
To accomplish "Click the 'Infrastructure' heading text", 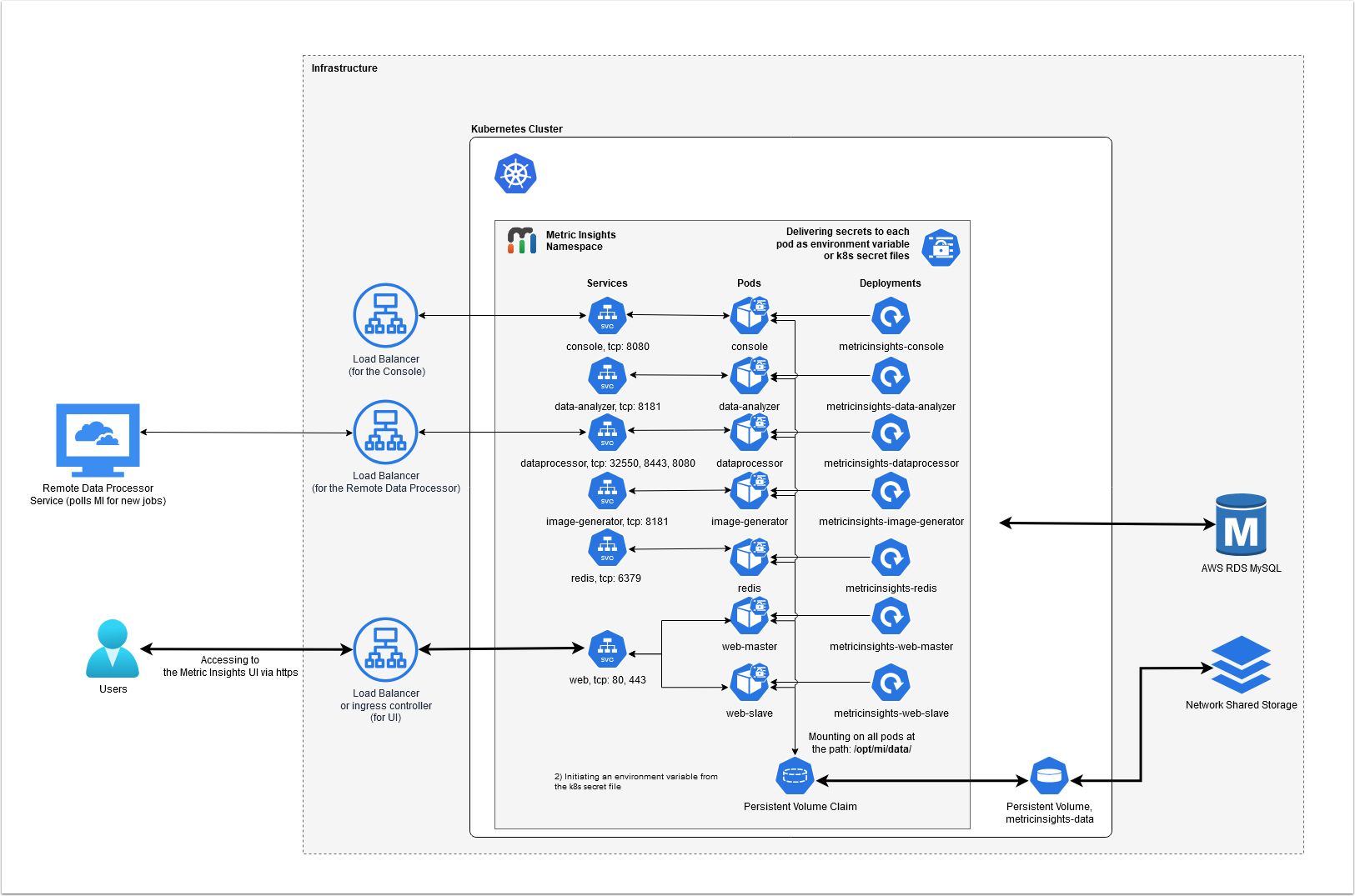I will coord(344,68).
